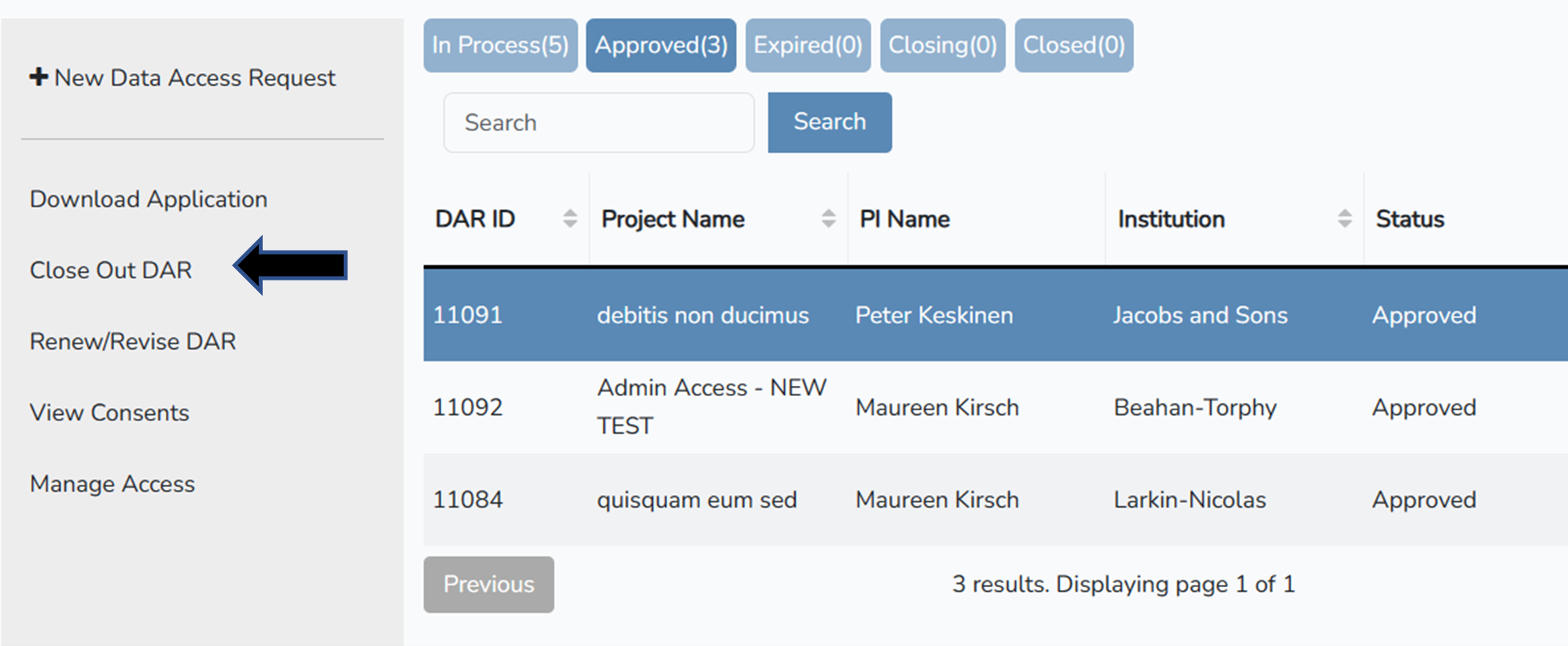Switch to the Approved tab
The image size is (1568, 646).
661,45
